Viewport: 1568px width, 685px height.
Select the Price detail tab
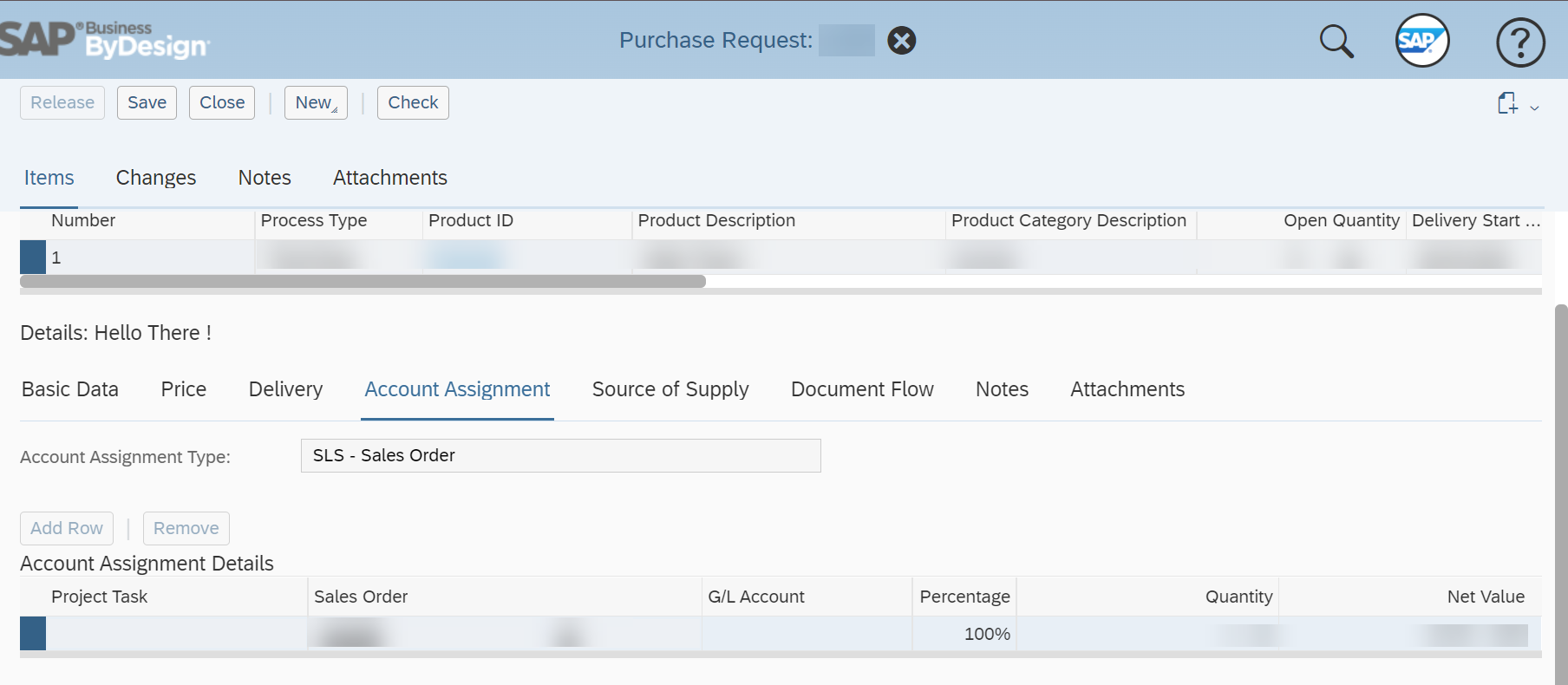(184, 389)
